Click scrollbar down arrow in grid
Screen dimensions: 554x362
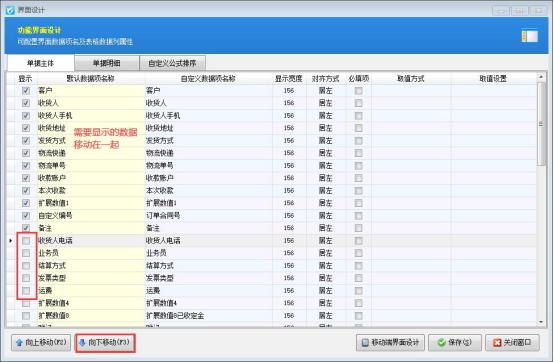pos(541,322)
